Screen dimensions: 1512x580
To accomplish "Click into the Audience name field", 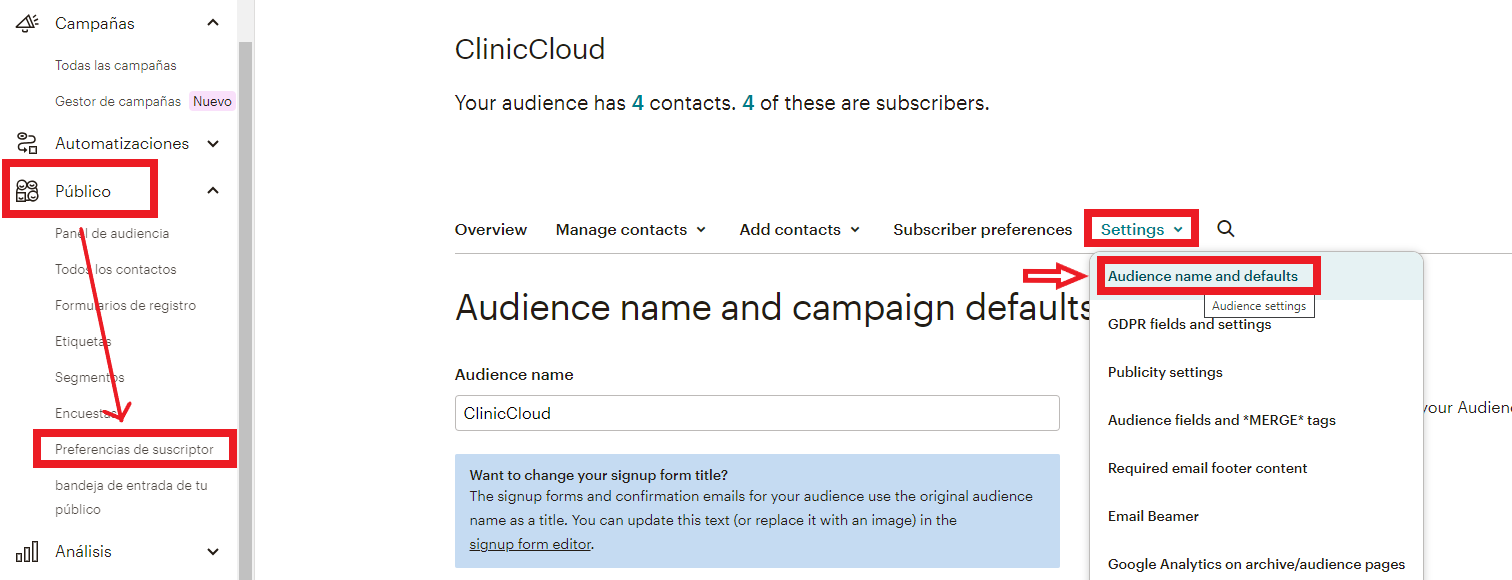I will (x=757, y=413).
